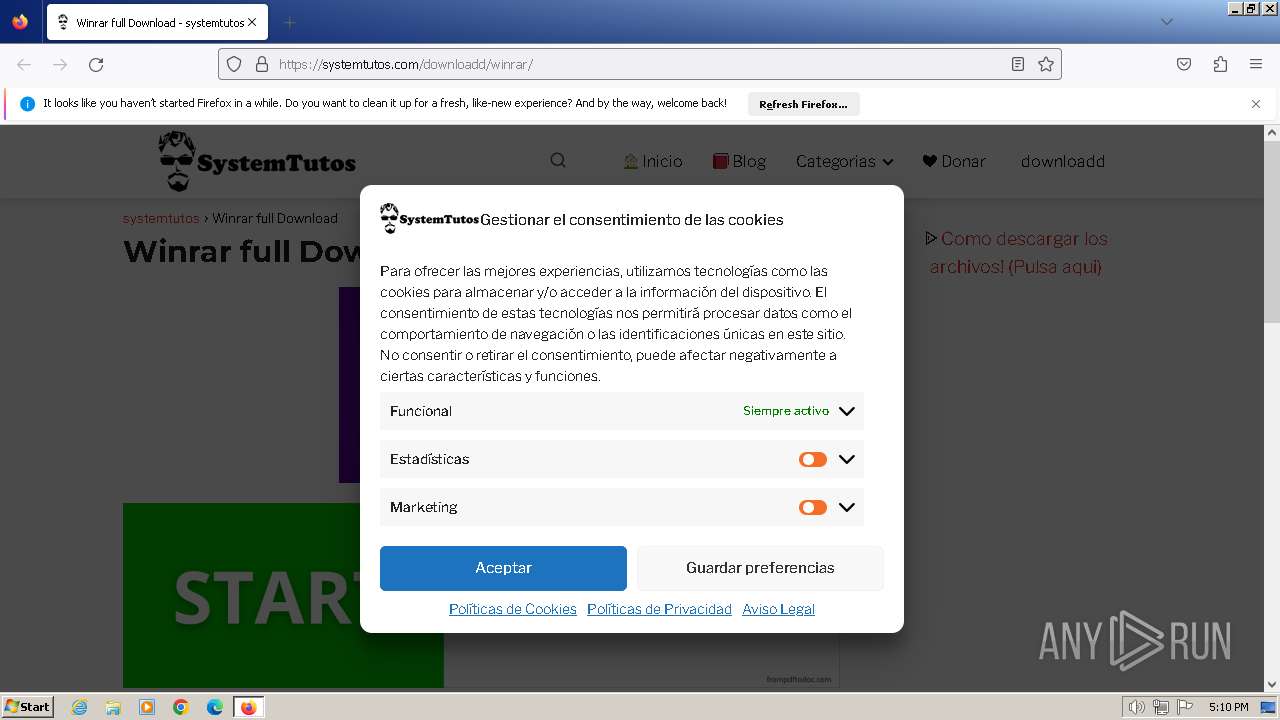Click the SystemTutos logo in cookie dialog
The image size is (1280, 720).
point(430,219)
